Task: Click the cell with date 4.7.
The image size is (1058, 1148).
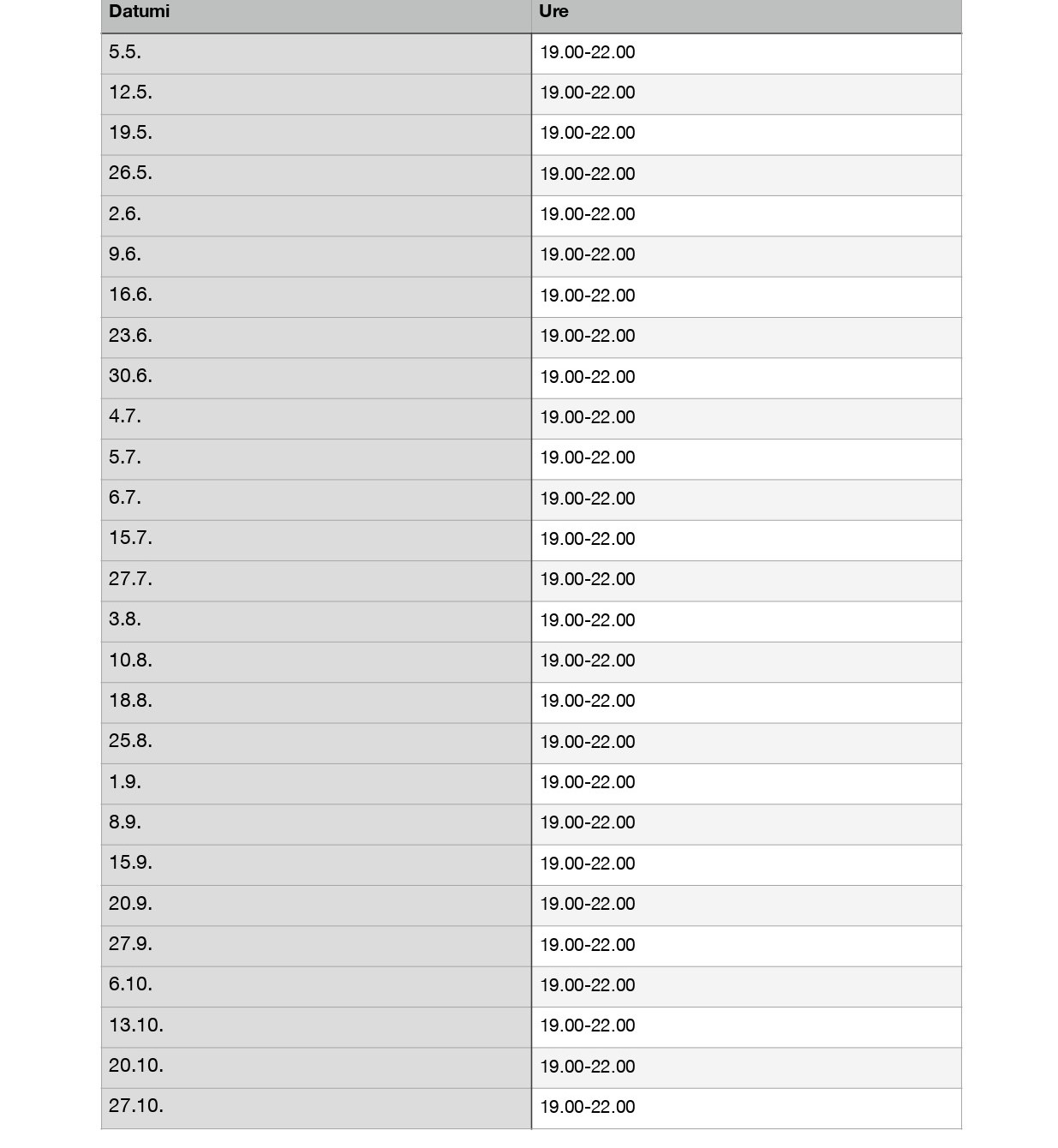Action: point(316,418)
